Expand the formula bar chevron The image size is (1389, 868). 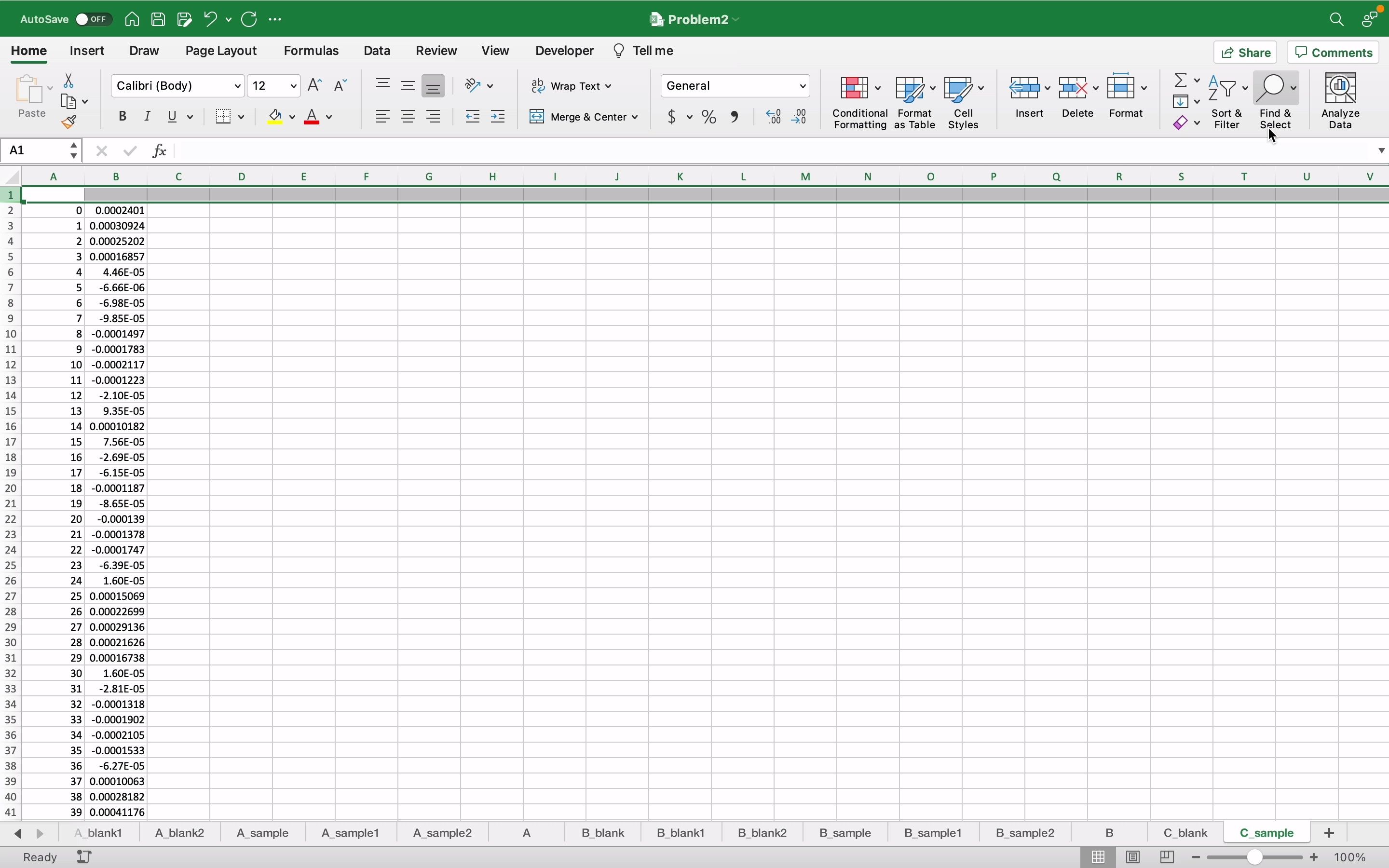pyautogui.click(x=1382, y=151)
